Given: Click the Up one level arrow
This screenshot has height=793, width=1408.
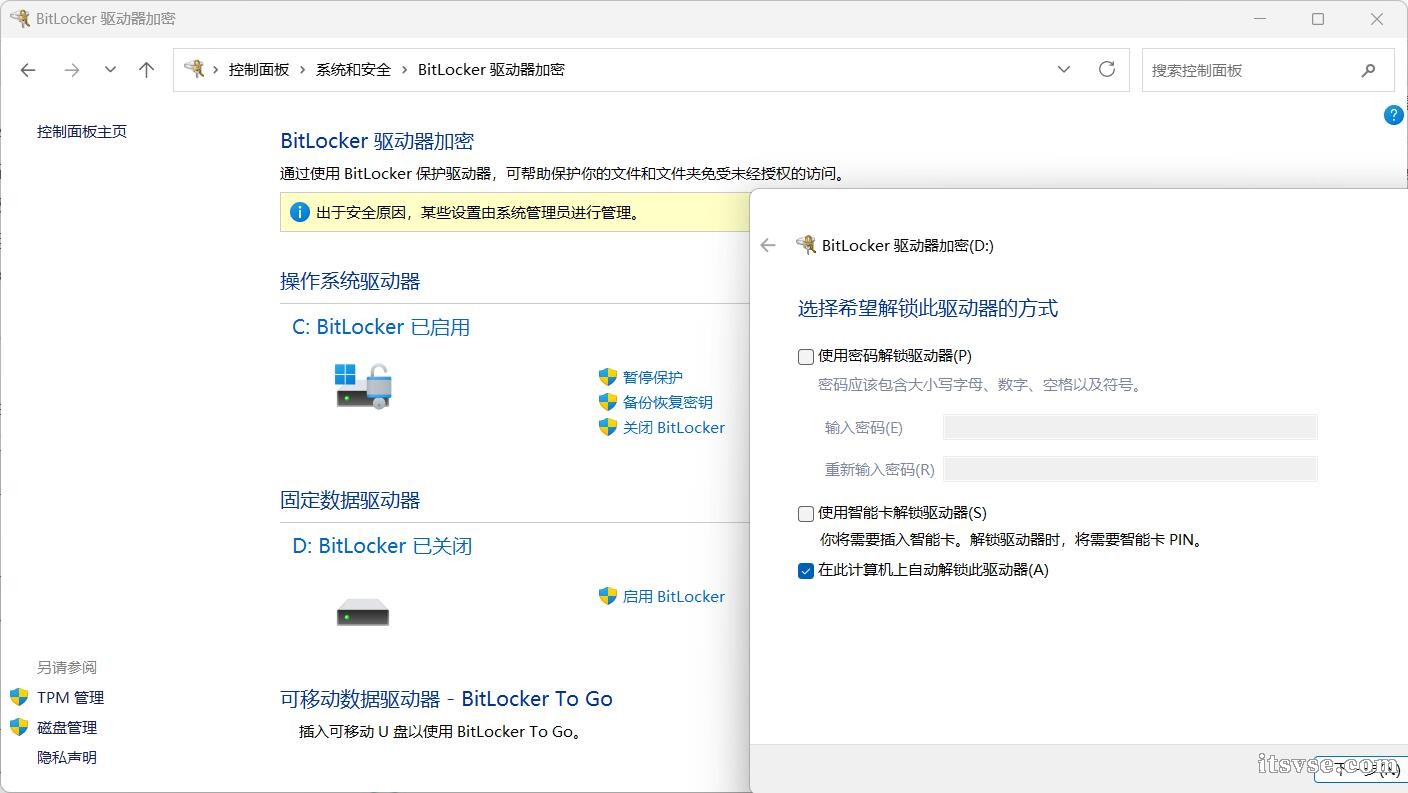Looking at the screenshot, I should pos(147,70).
